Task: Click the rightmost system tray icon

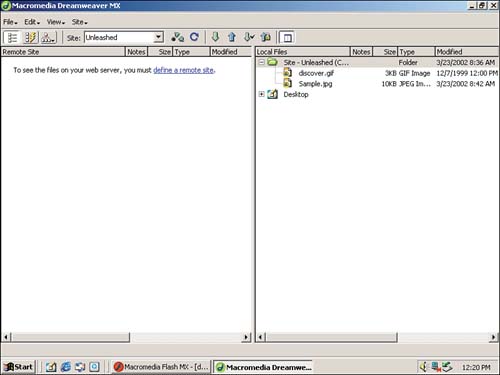Action: coord(447,367)
